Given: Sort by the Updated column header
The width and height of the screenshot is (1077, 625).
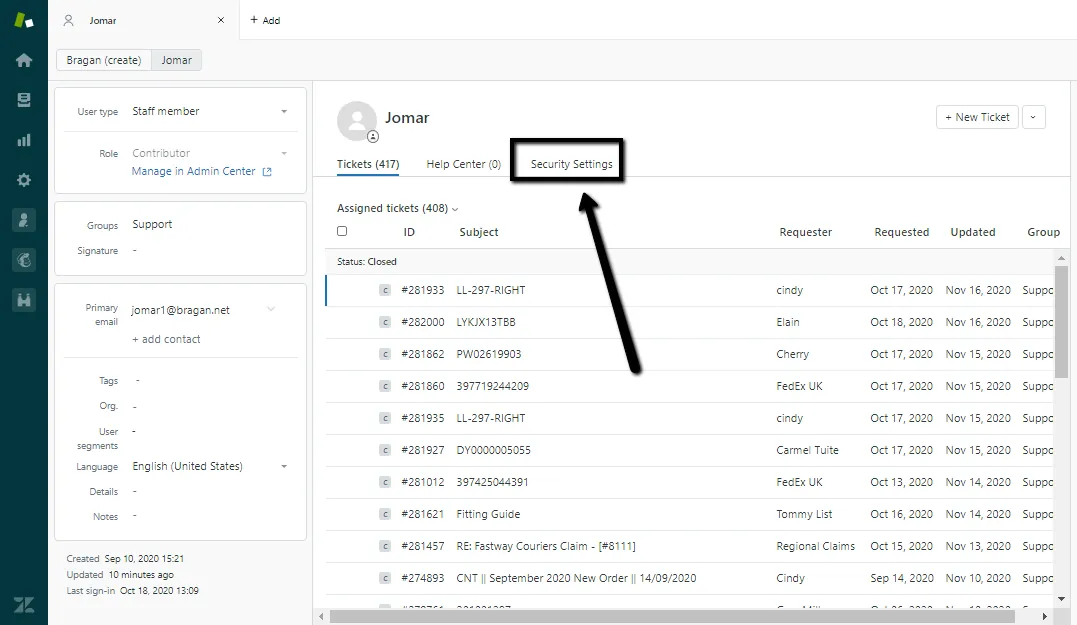Looking at the screenshot, I should [973, 232].
